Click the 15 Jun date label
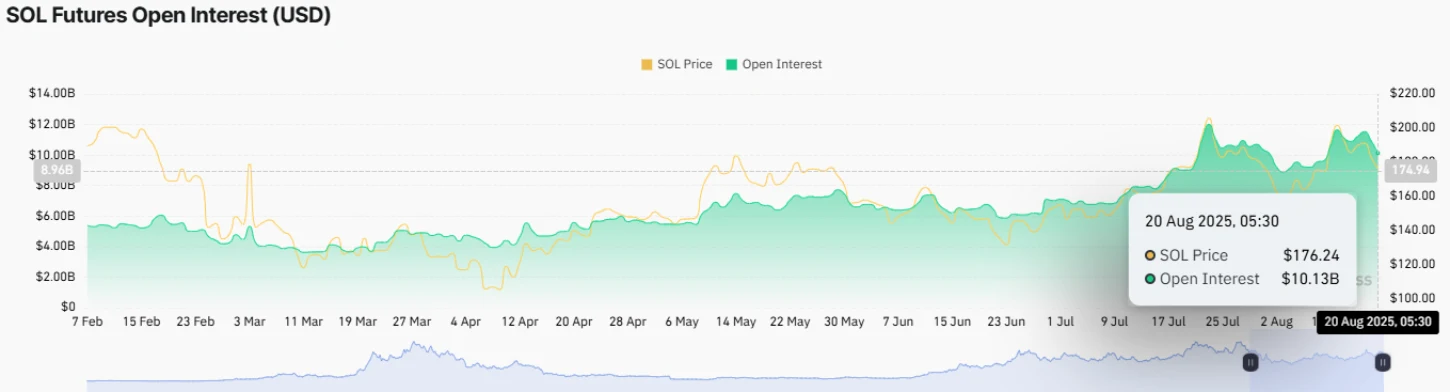Image resolution: width=1450 pixels, height=392 pixels. point(952,322)
